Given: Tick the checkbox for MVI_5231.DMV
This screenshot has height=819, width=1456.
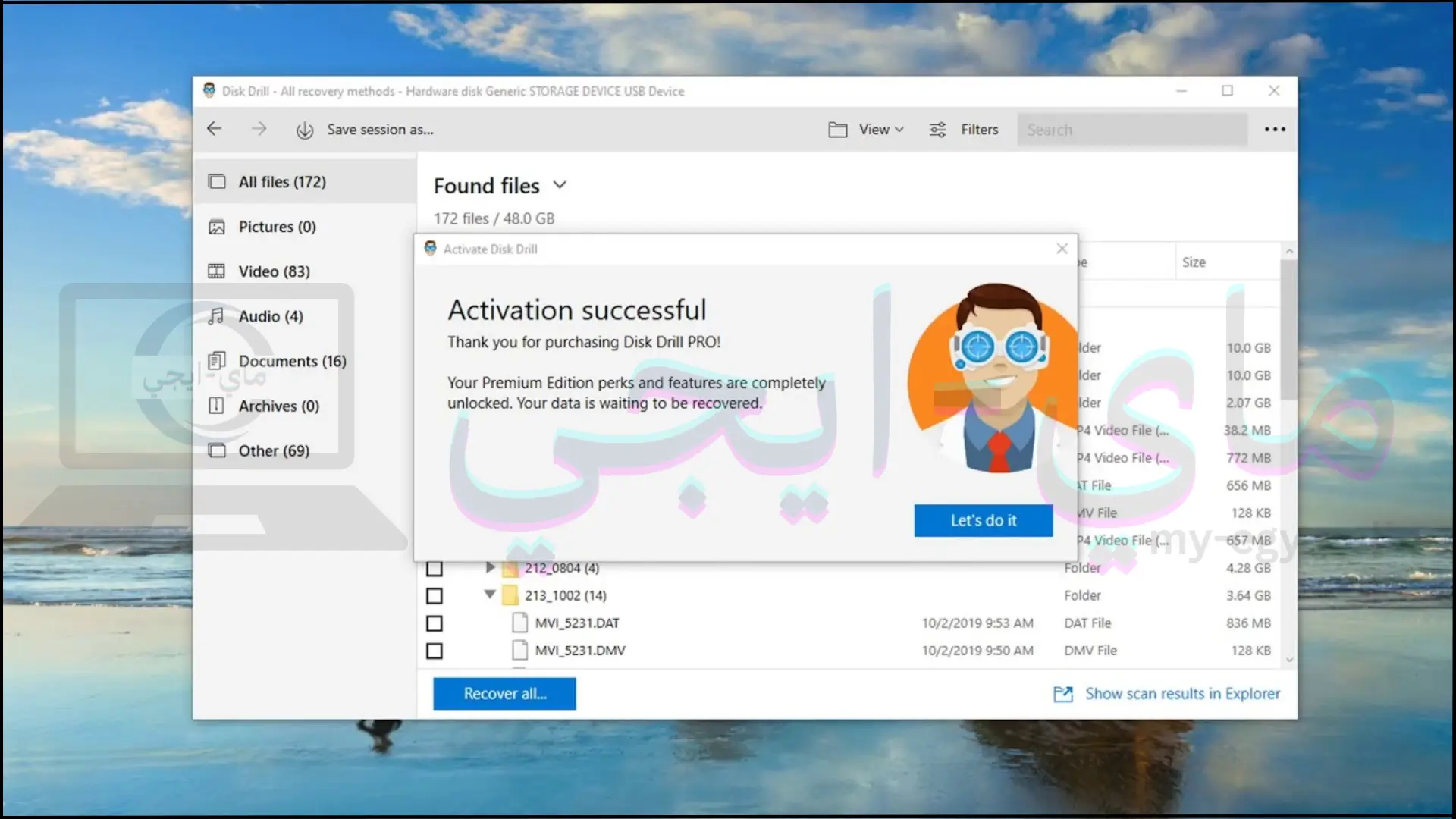Looking at the screenshot, I should click(435, 651).
